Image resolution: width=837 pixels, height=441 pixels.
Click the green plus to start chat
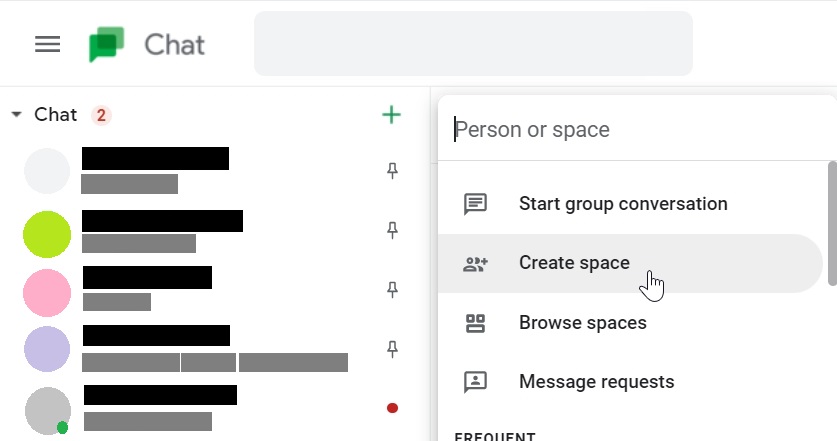391,115
